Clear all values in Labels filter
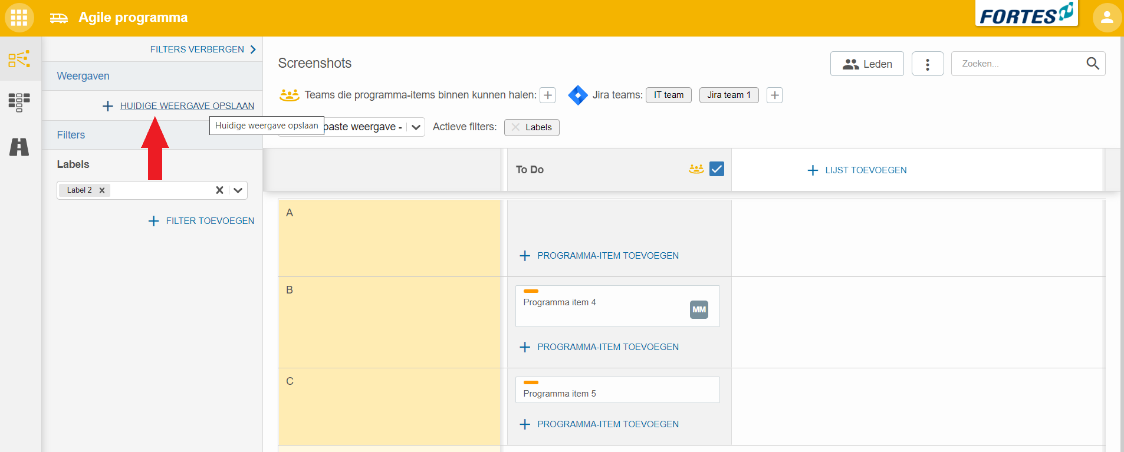 click(220, 190)
